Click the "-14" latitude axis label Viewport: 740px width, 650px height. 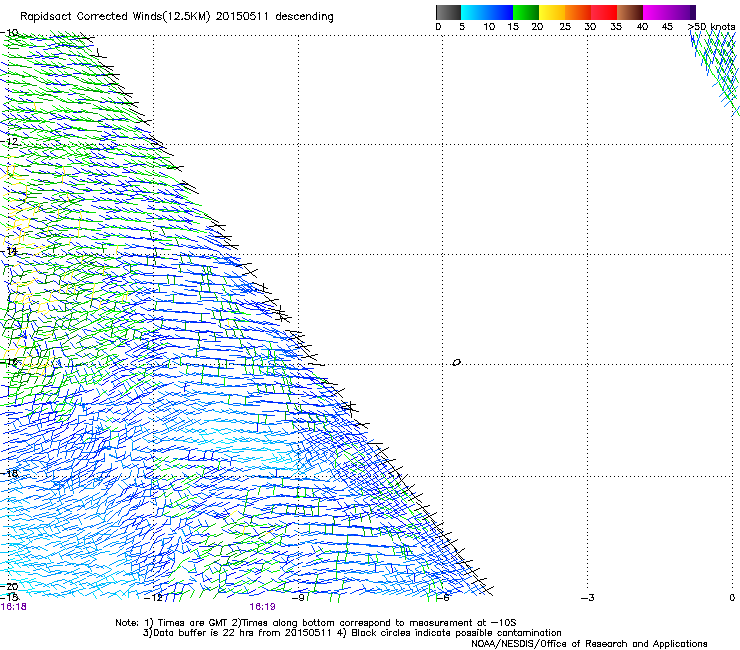pos(9,251)
